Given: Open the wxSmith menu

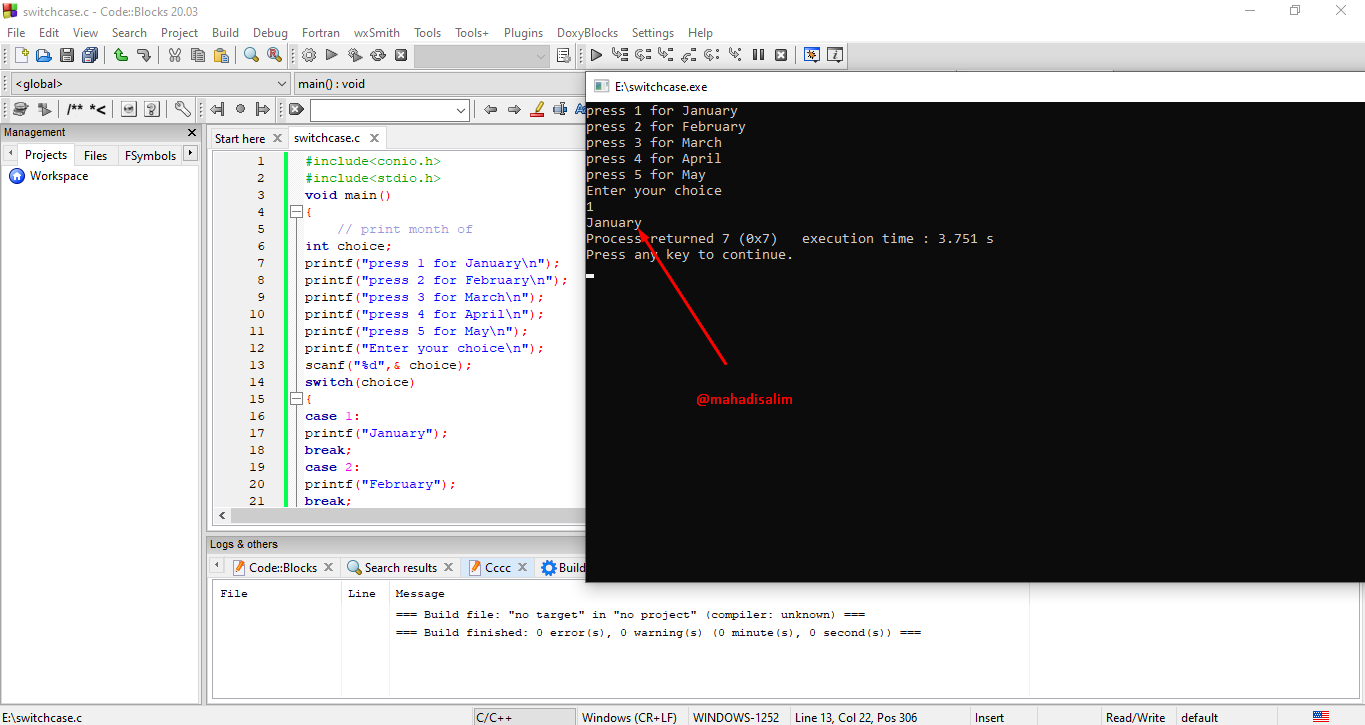Looking at the screenshot, I should (377, 33).
